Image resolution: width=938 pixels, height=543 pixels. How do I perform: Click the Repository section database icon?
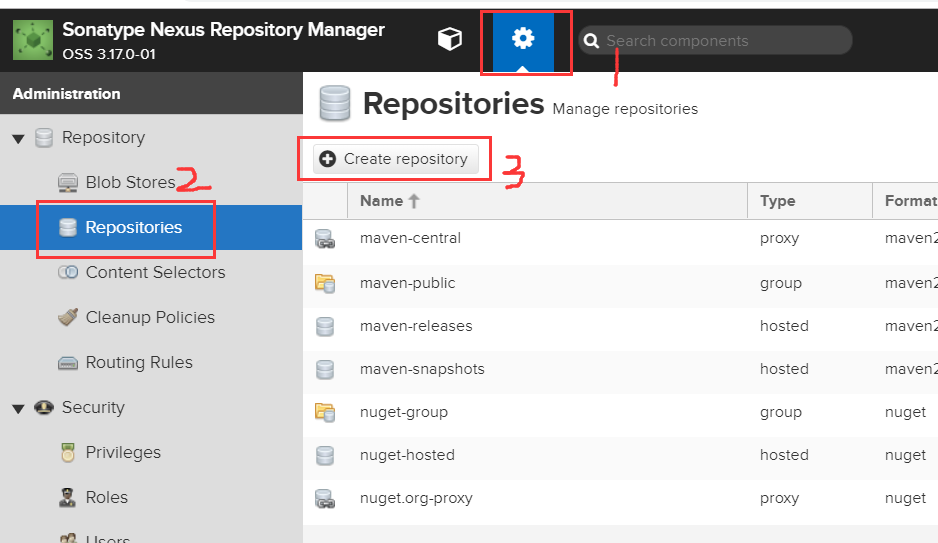[x=44, y=138]
